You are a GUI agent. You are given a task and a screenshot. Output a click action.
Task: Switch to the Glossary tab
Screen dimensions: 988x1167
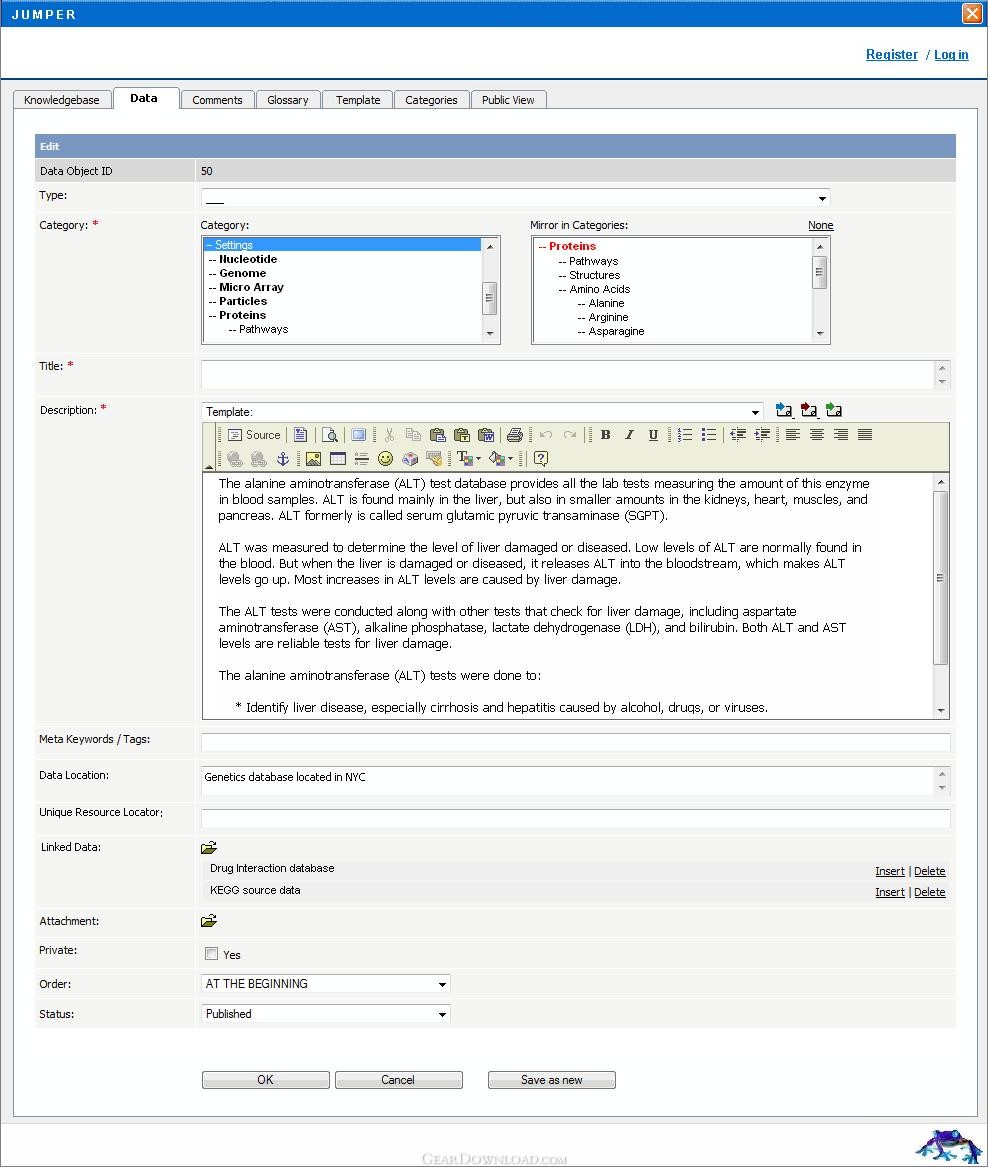[x=288, y=100]
